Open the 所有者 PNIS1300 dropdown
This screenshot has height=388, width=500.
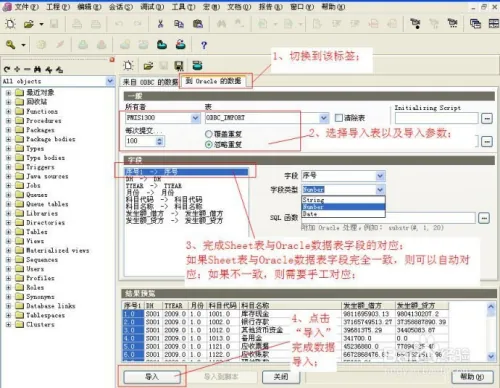tap(195, 118)
